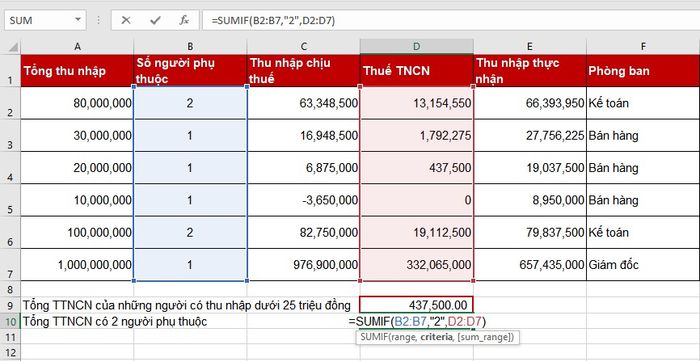The width and height of the screenshot is (700, 361).
Task: Select row 10 header
Action: (x=10, y=321)
